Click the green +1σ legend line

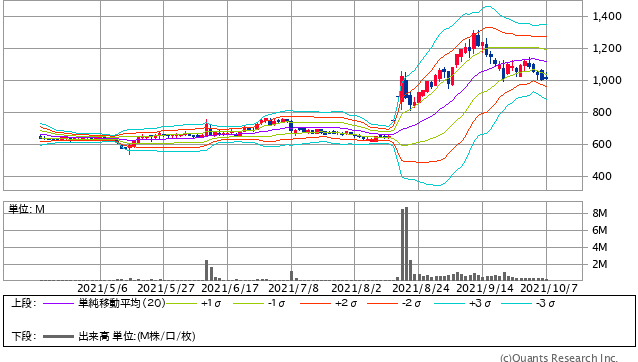181,303
